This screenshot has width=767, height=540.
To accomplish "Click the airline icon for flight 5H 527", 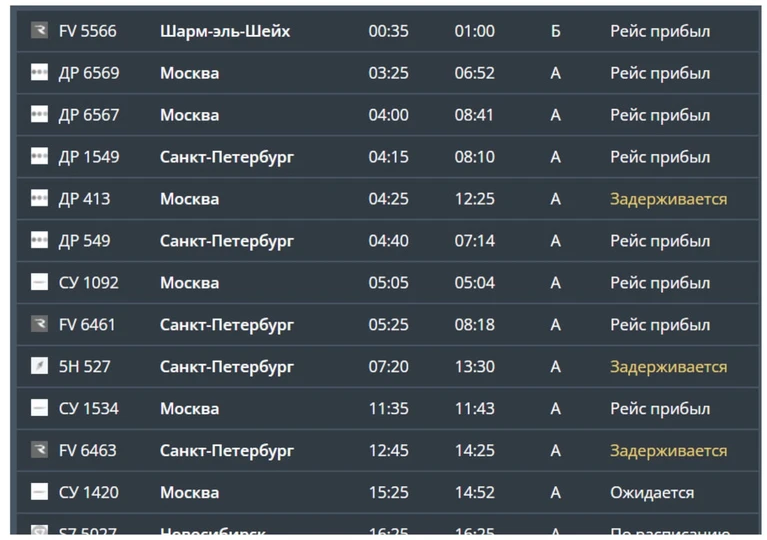I will pos(39,367).
